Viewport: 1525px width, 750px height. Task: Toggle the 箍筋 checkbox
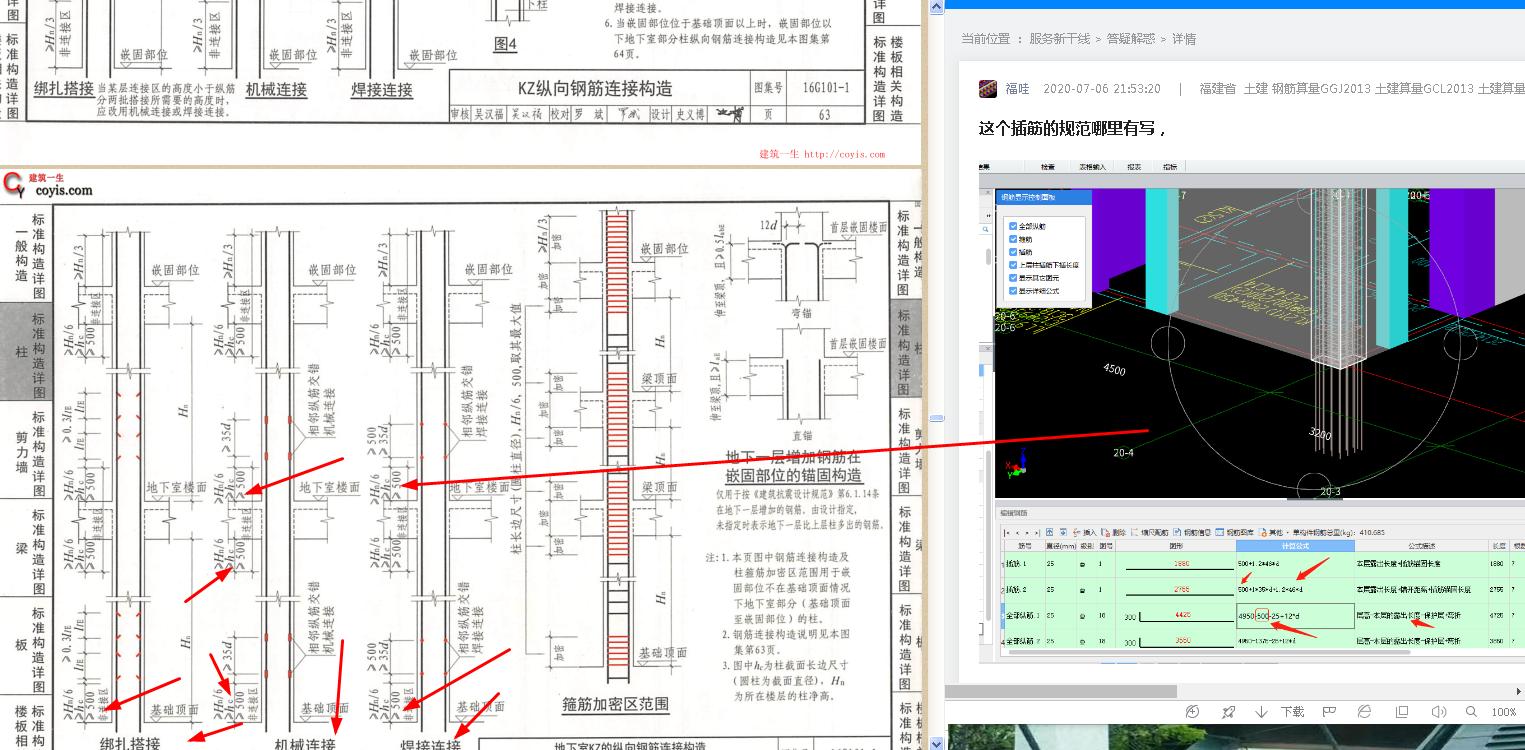pos(1013,239)
